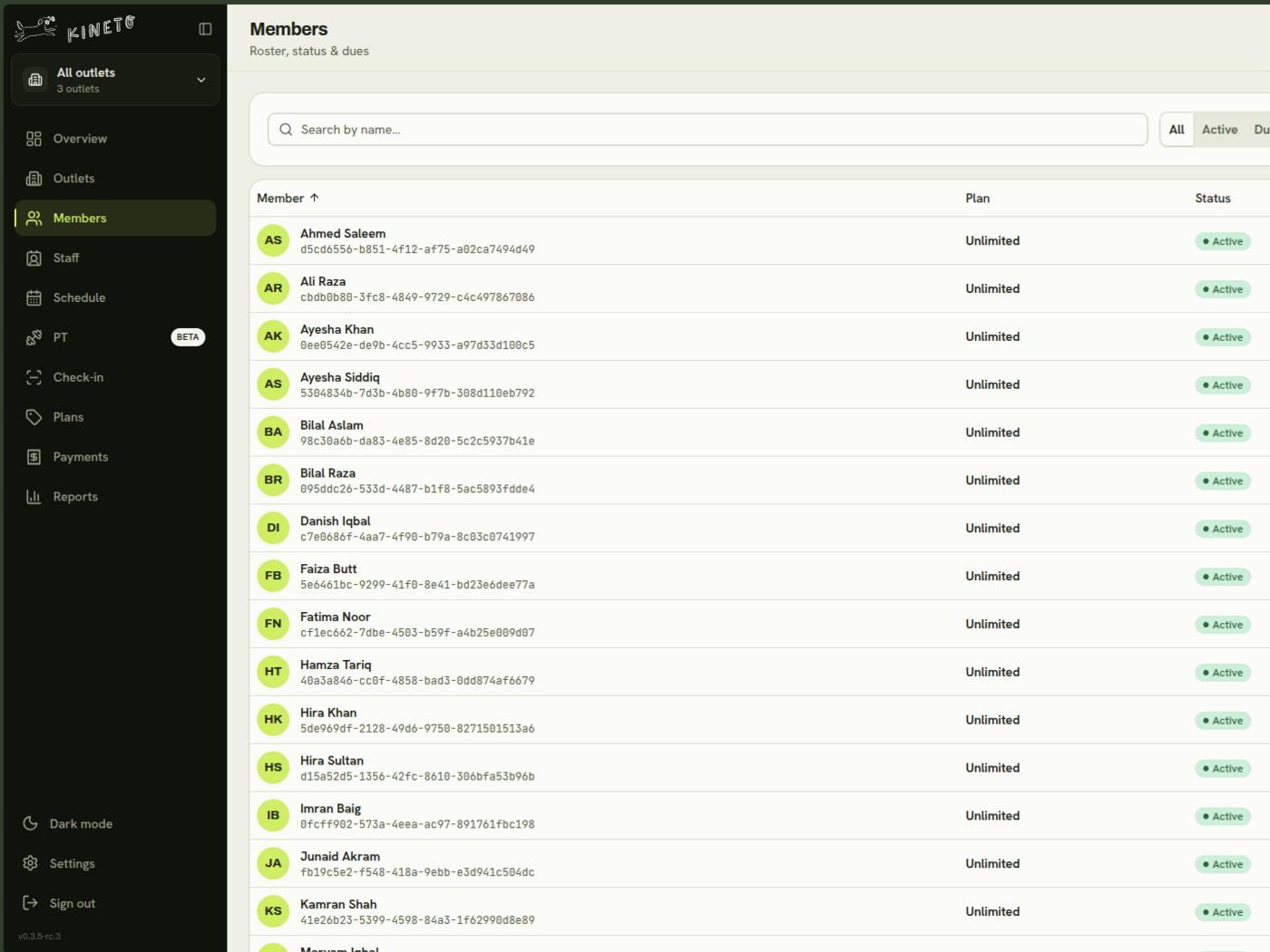Image resolution: width=1270 pixels, height=952 pixels.
Task: Click the Members people icon
Action: [34, 219]
